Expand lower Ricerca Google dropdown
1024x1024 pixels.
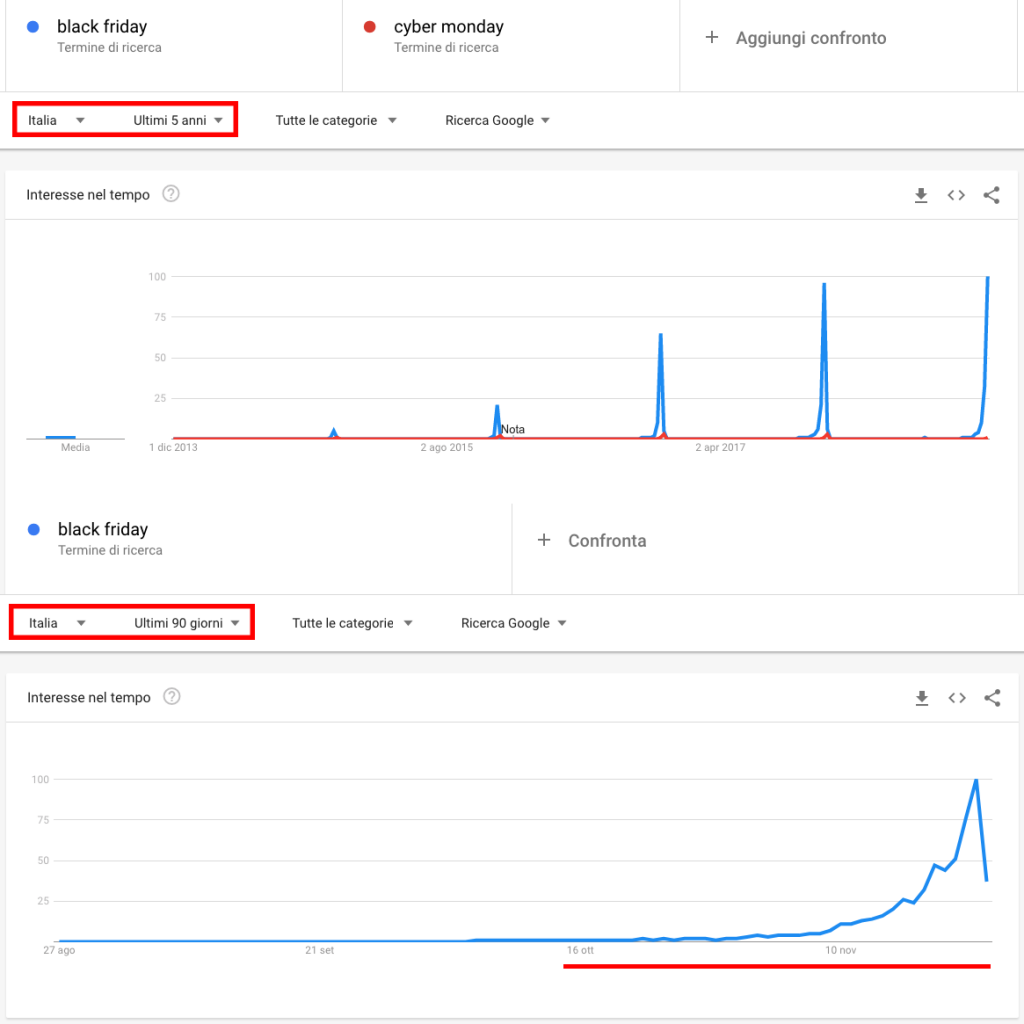coord(513,623)
